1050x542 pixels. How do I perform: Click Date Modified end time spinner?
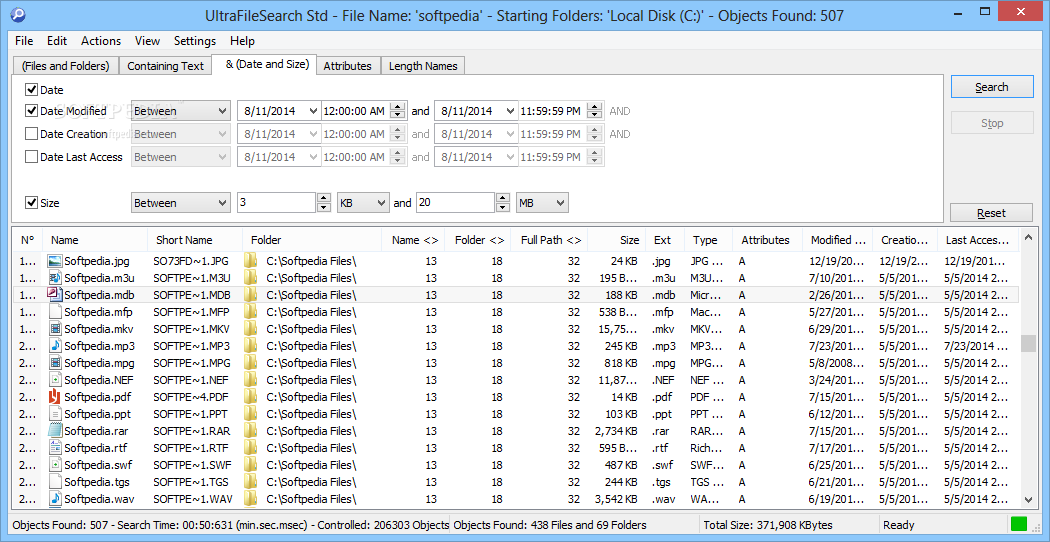click(x=593, y=111)
